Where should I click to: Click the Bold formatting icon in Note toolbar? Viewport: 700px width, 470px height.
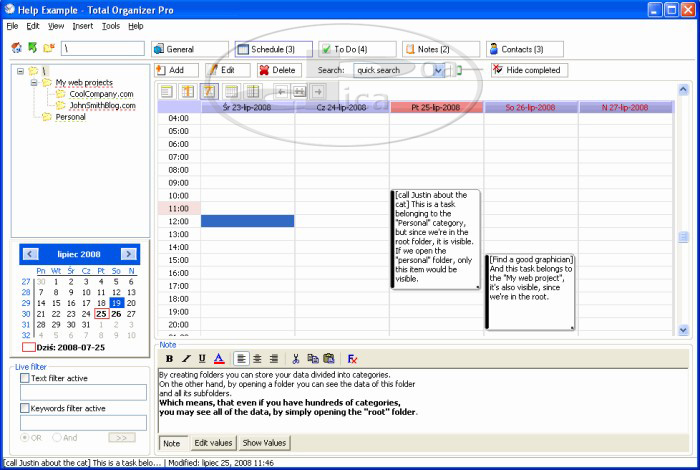(x=169, y=358)
